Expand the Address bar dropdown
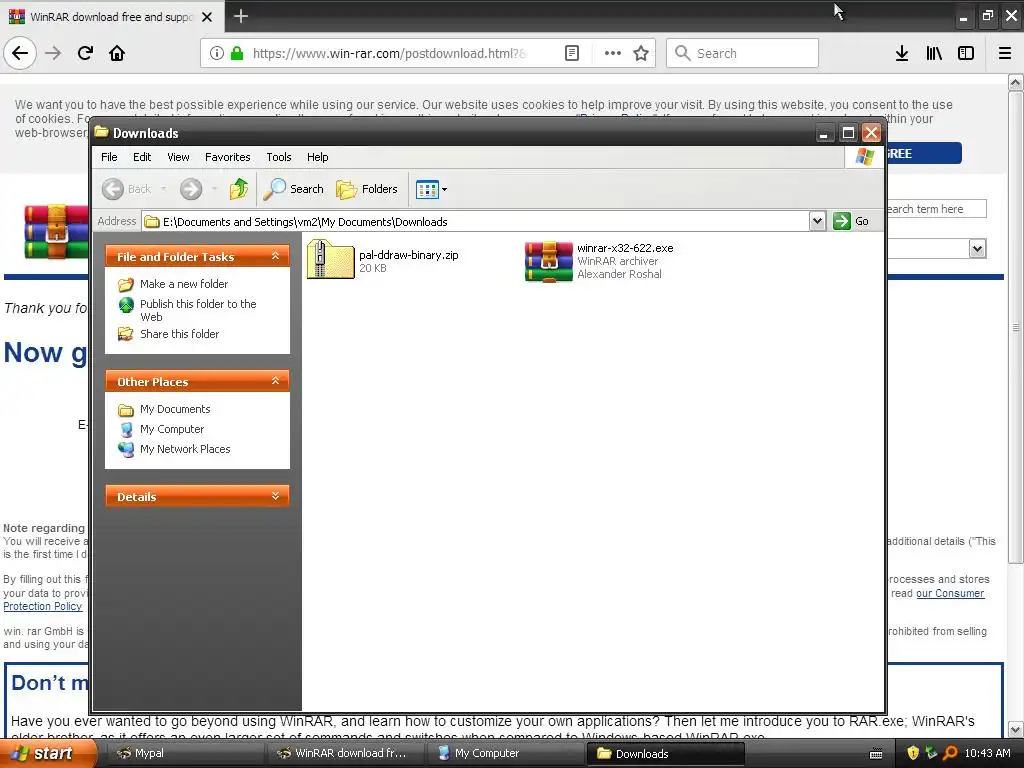Image resolution: width=1024 pixels, height=768 pixels. 817,221
